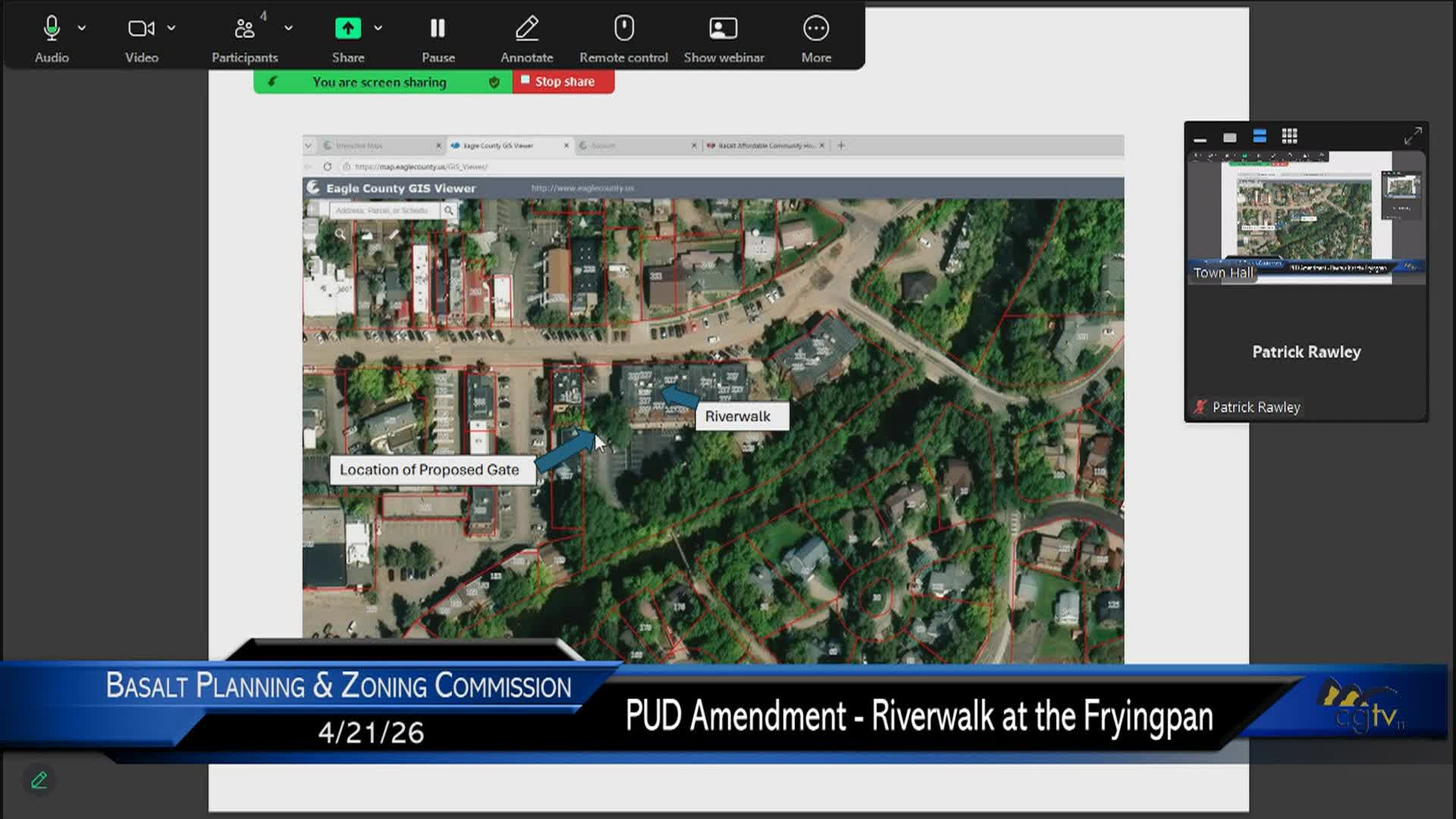This screenshot has width=1456, height=819.
Task: Stop the camera using the Video icon
Action: coord(141,27)
